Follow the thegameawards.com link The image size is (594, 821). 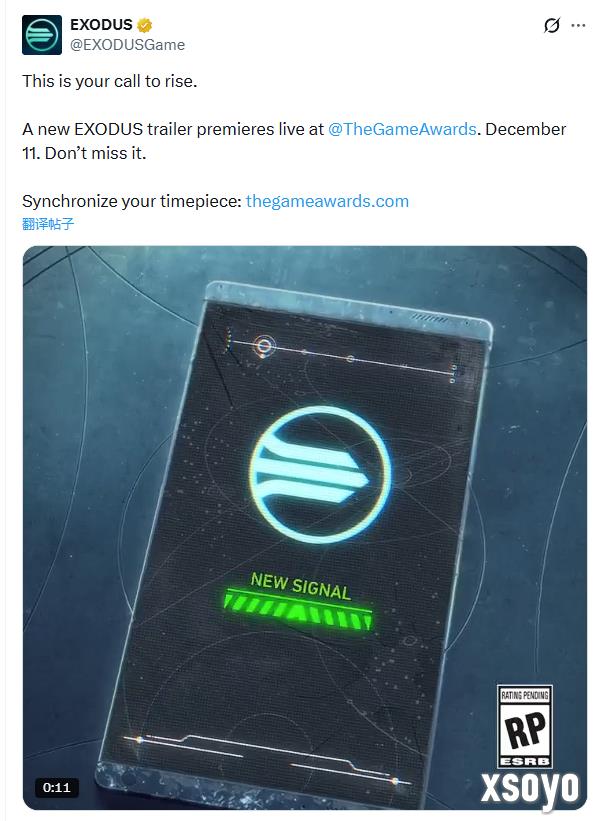tap(327, 201)
